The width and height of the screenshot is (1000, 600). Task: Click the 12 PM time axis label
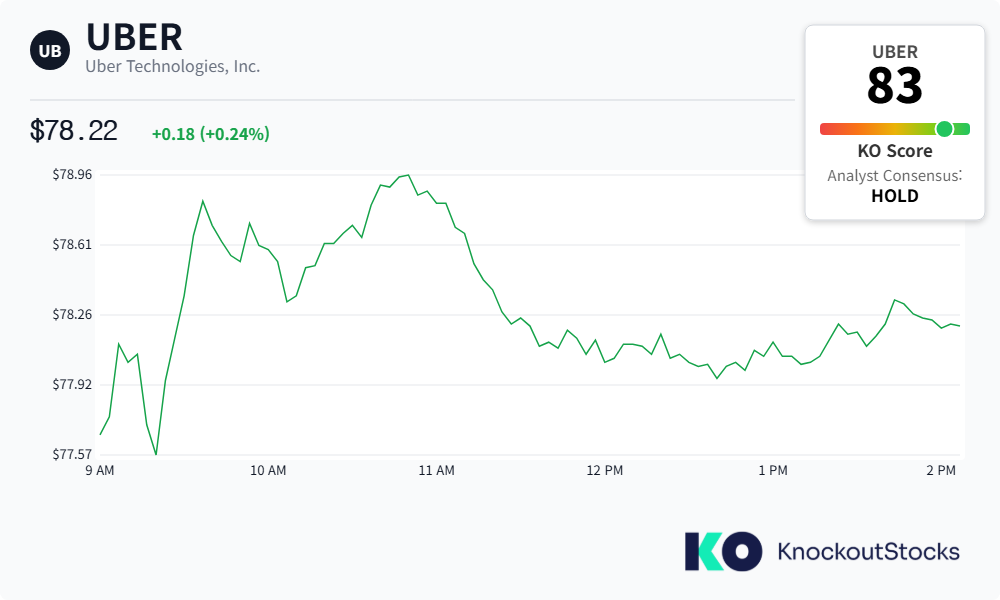pos(605,471)
